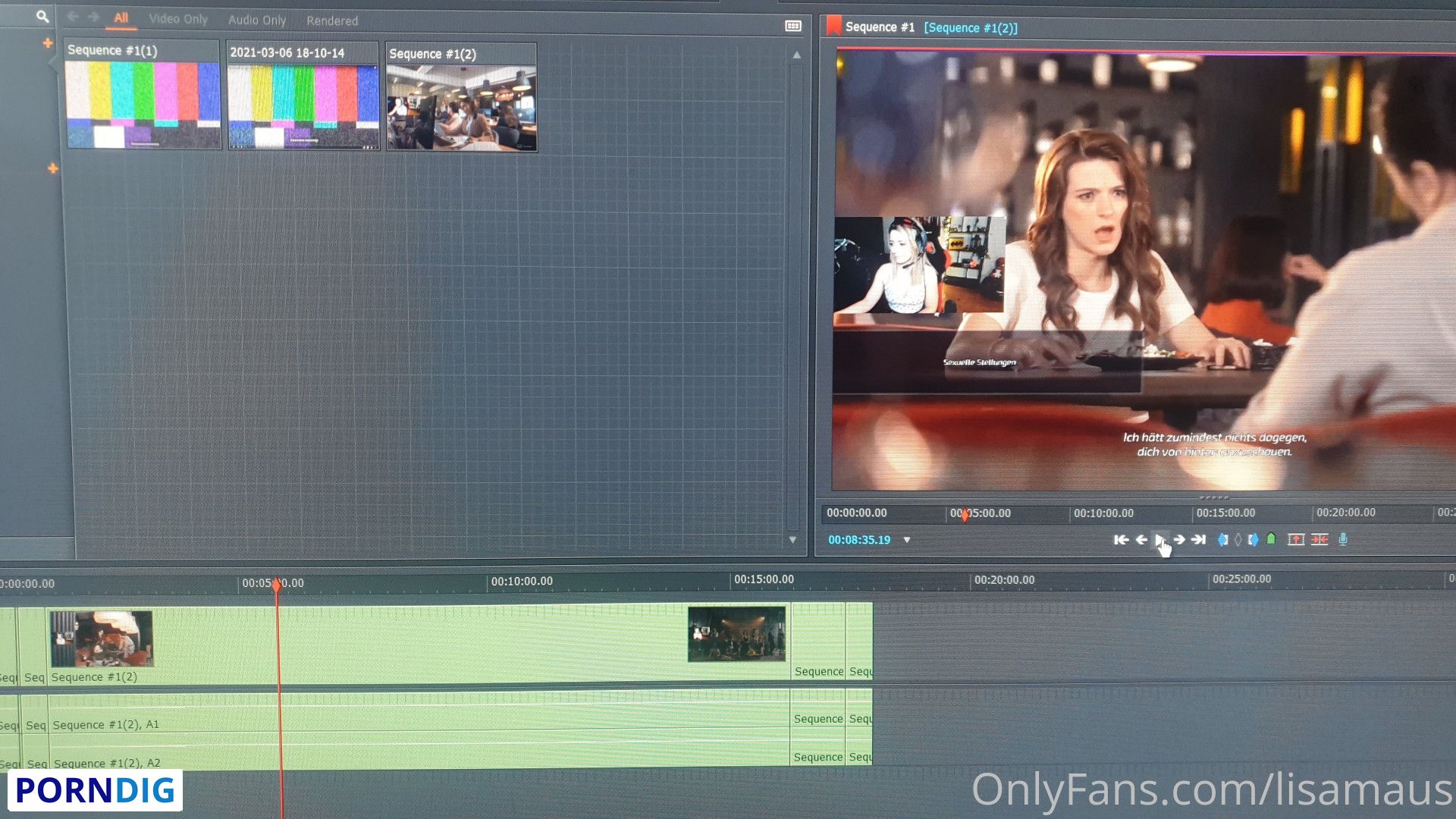Screen dimensions: 1456x819
Task: Set the mark out point
Action: tap(1253, 540)
